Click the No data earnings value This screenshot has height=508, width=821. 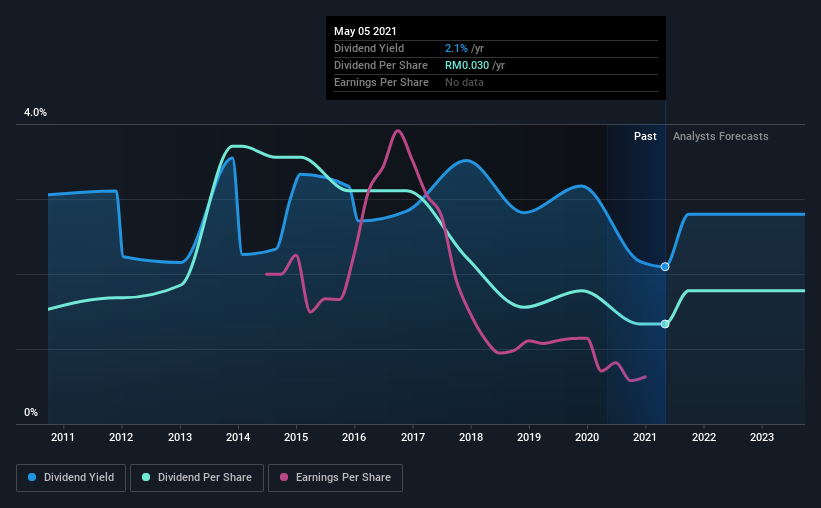[464, 82]
